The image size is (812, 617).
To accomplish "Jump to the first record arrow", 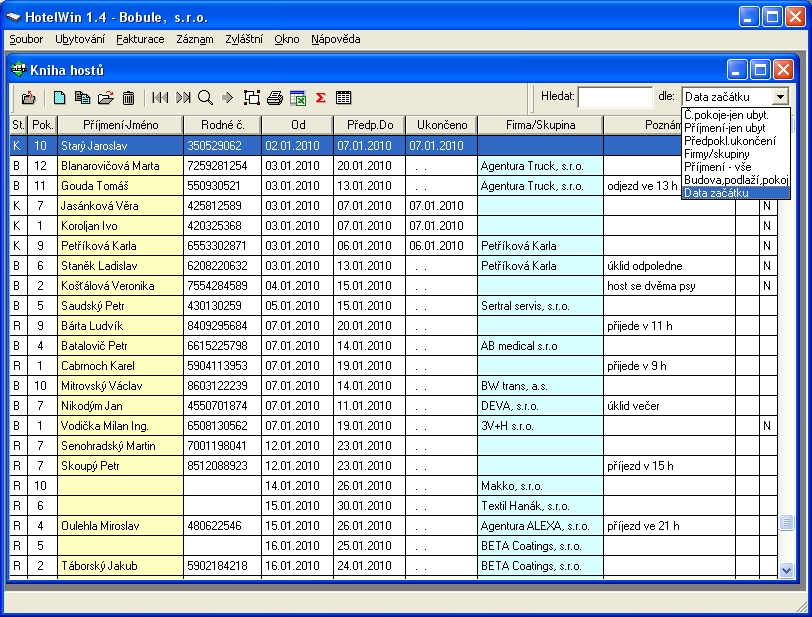I will click(x=160, y=97).
